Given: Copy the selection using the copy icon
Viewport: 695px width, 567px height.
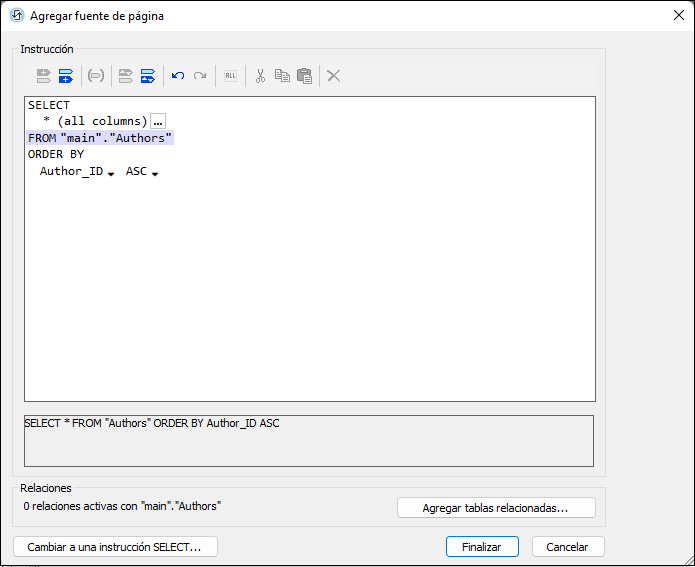Looking at the screenshot, I should (x=282, y=76).
